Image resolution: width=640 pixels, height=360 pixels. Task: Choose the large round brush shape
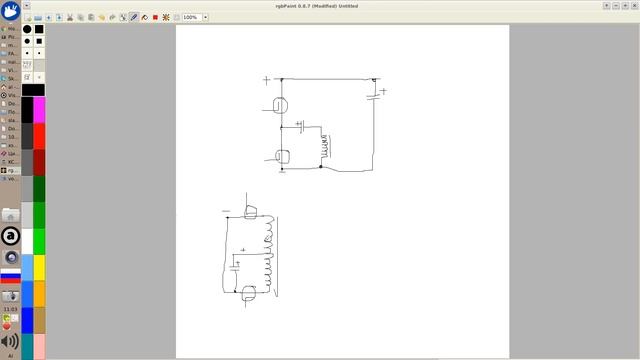tap(27, 29)
